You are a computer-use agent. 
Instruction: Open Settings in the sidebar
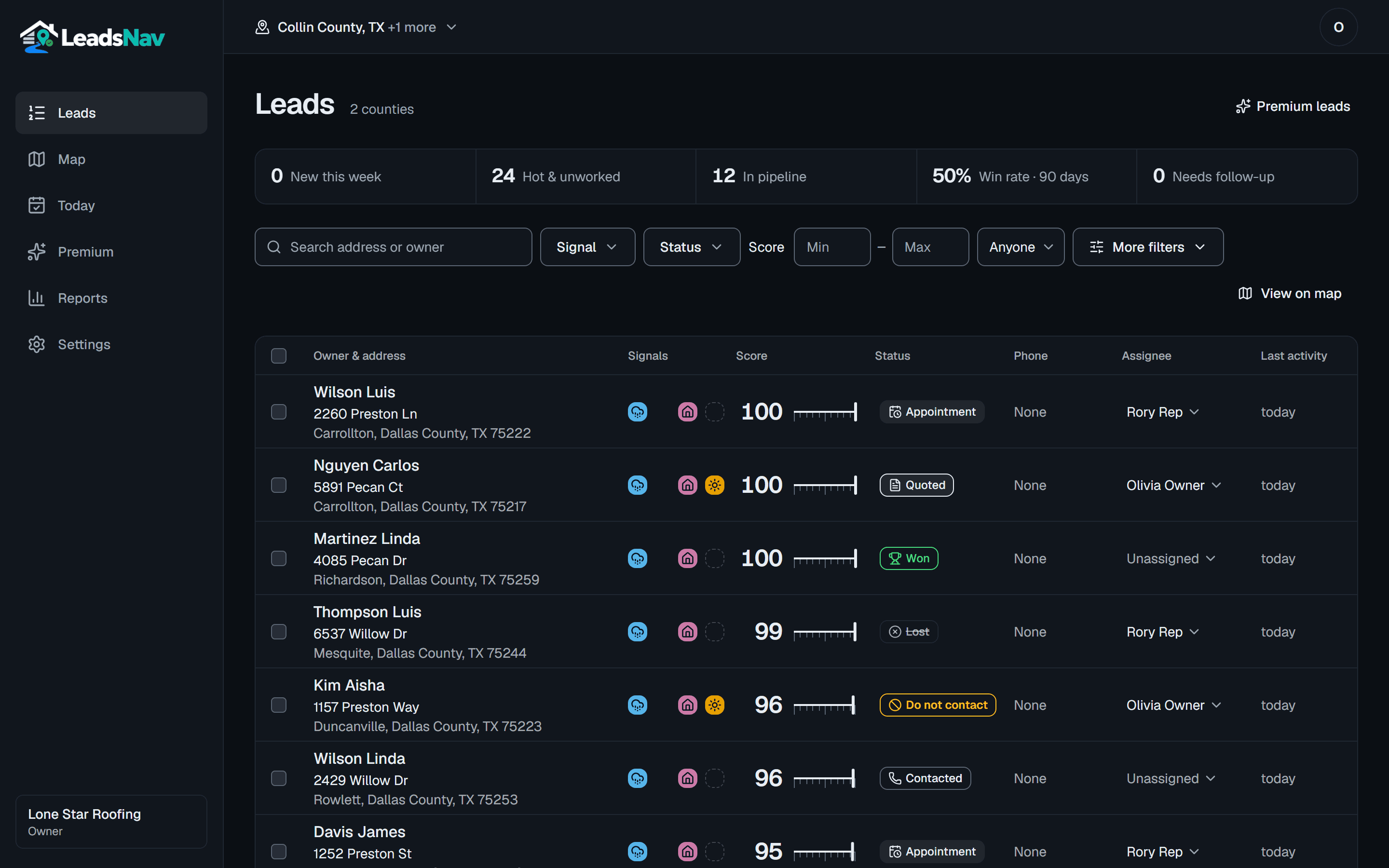[x=111, y=344]
